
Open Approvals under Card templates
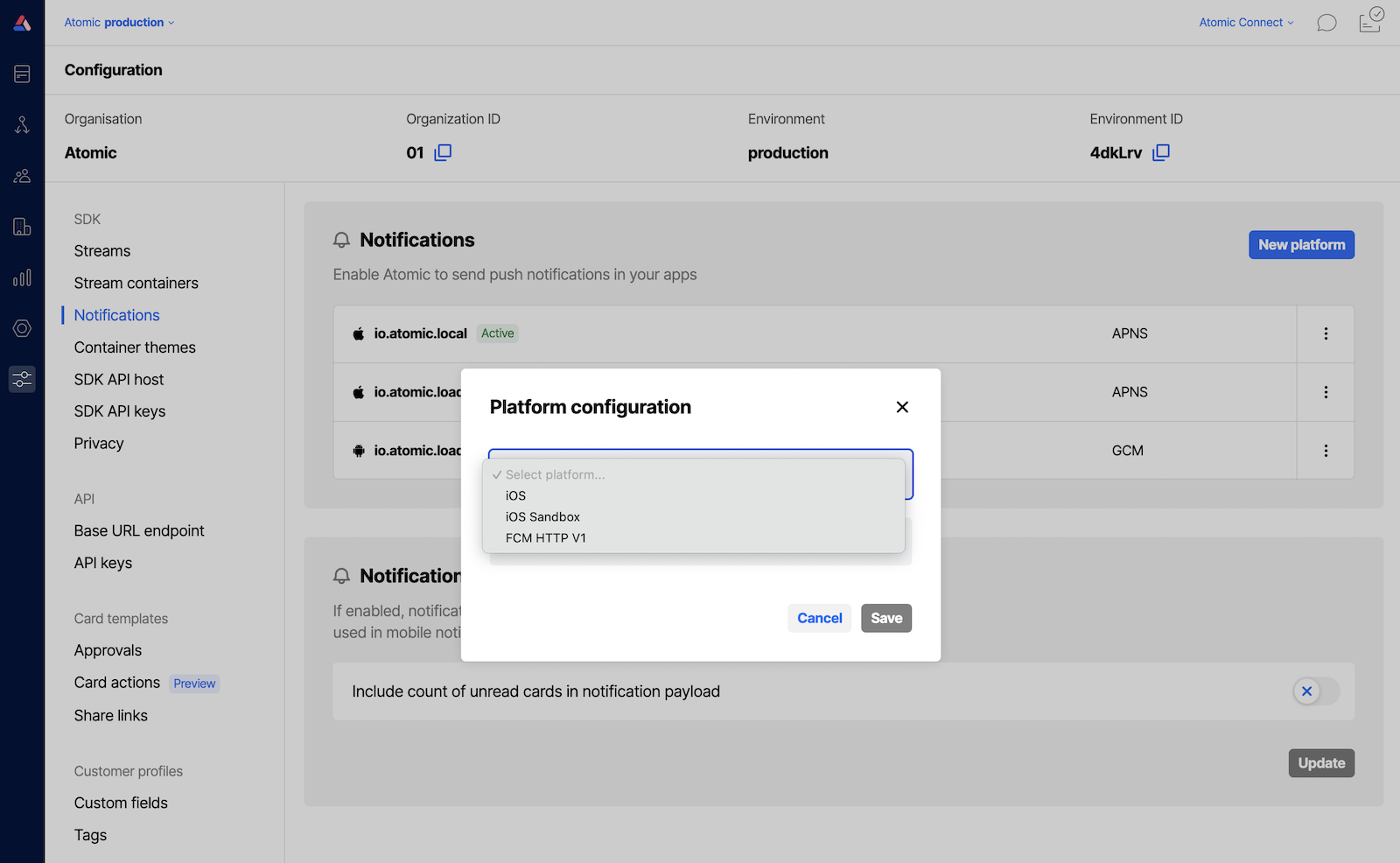click(x=108, y=650)
